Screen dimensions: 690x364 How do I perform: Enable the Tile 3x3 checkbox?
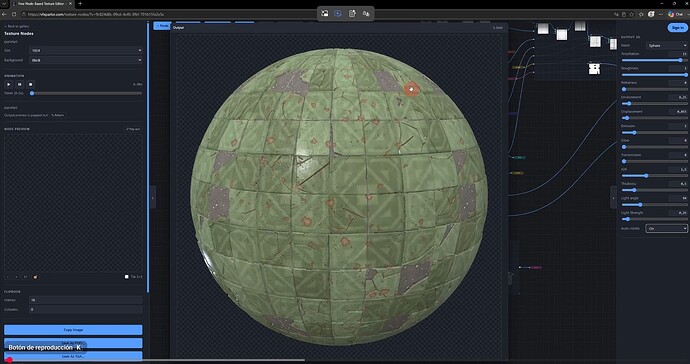coord(127,277)
